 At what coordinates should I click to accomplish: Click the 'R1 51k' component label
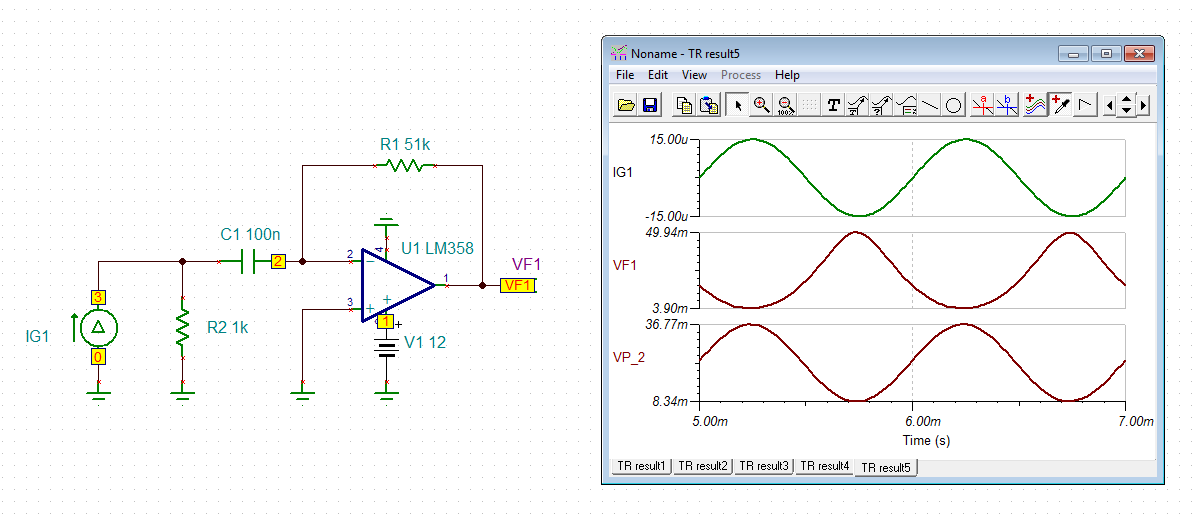[x=405, y=145]
